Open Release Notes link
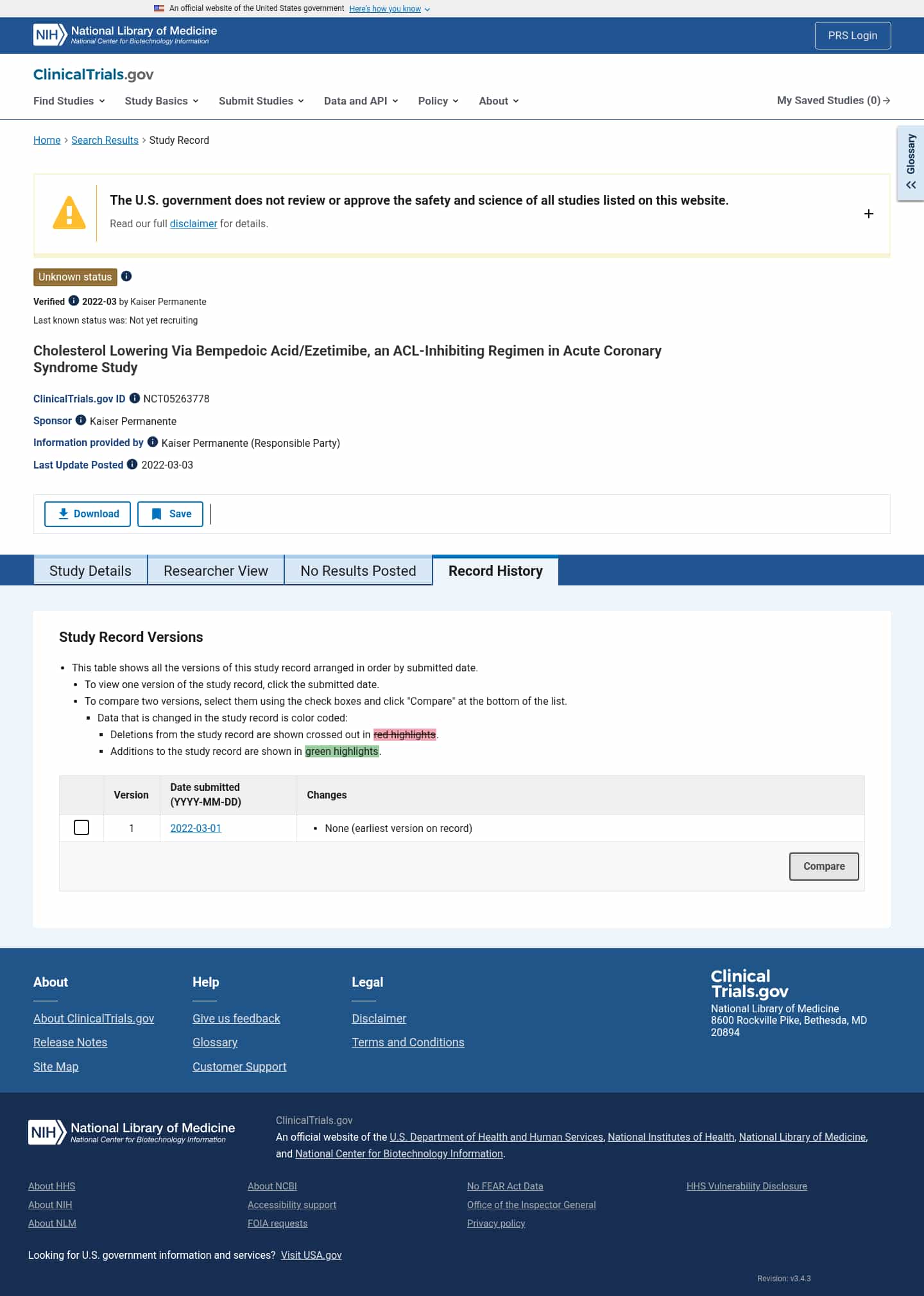The width and height of the screenshot is (924, 1296). pos(70,1042)
